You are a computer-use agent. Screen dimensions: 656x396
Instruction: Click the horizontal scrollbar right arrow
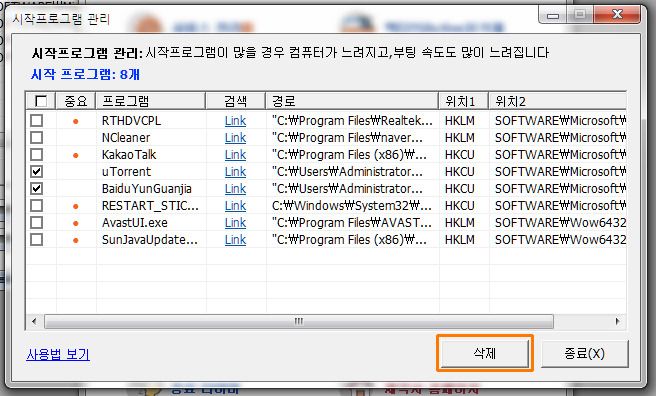(618, 322)
